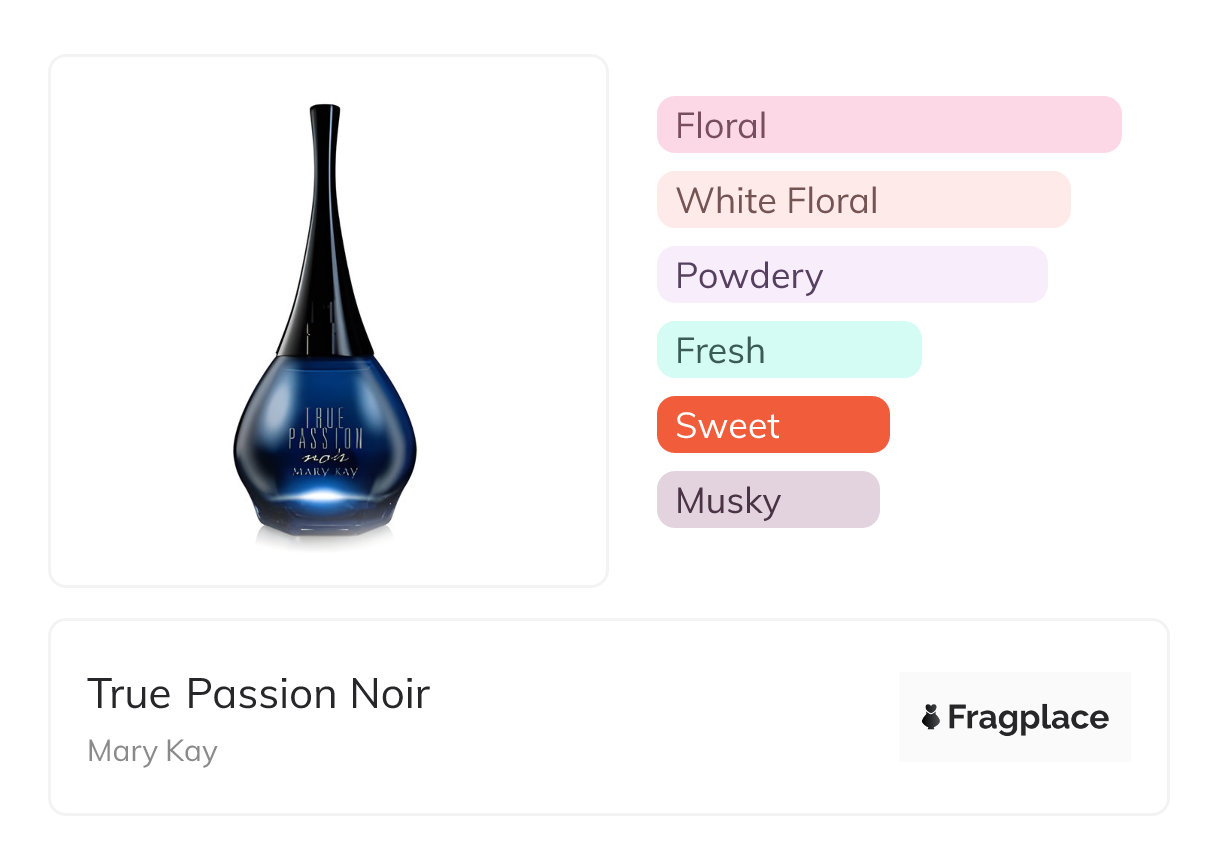Select the Musky accord bar
The height and width of the screenshot is (864, 1218).
[x=767, y=500]
